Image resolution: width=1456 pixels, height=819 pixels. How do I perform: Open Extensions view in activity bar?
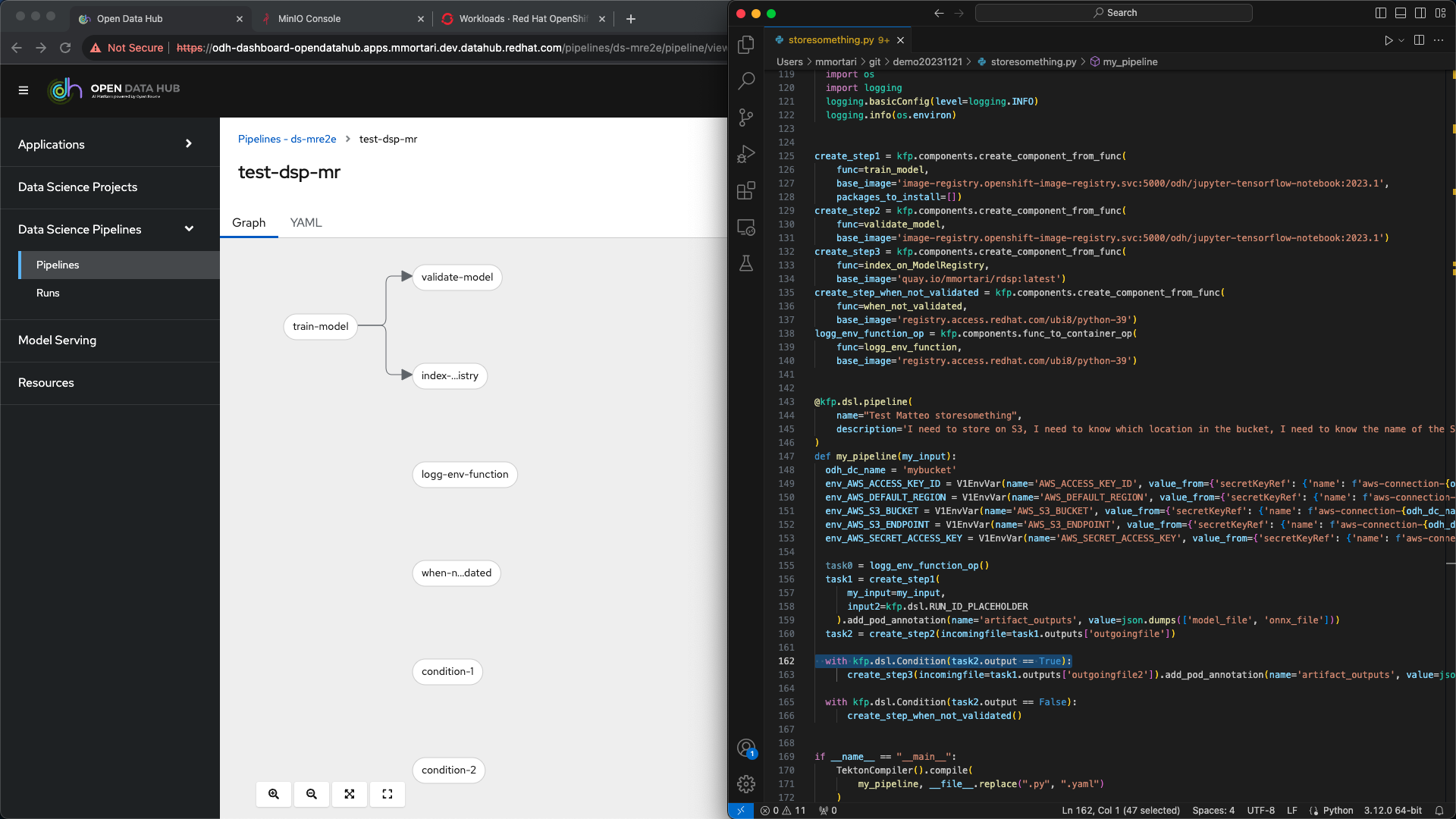click(746, 190)
